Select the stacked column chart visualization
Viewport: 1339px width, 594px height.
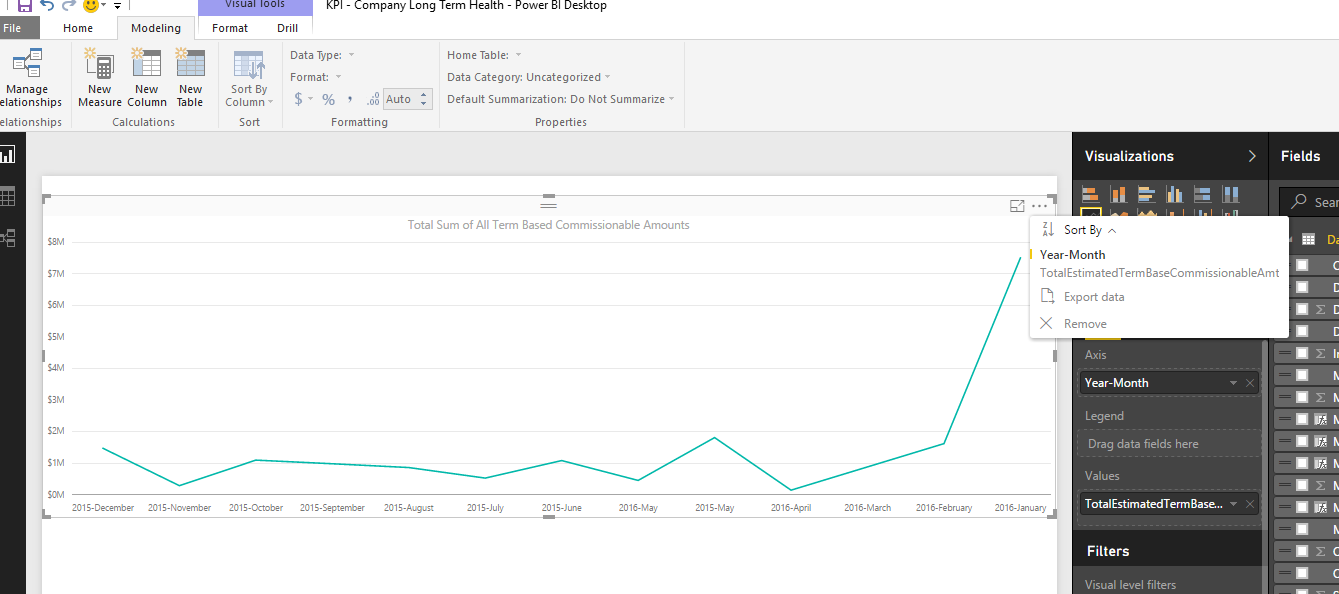point(1118,195)
